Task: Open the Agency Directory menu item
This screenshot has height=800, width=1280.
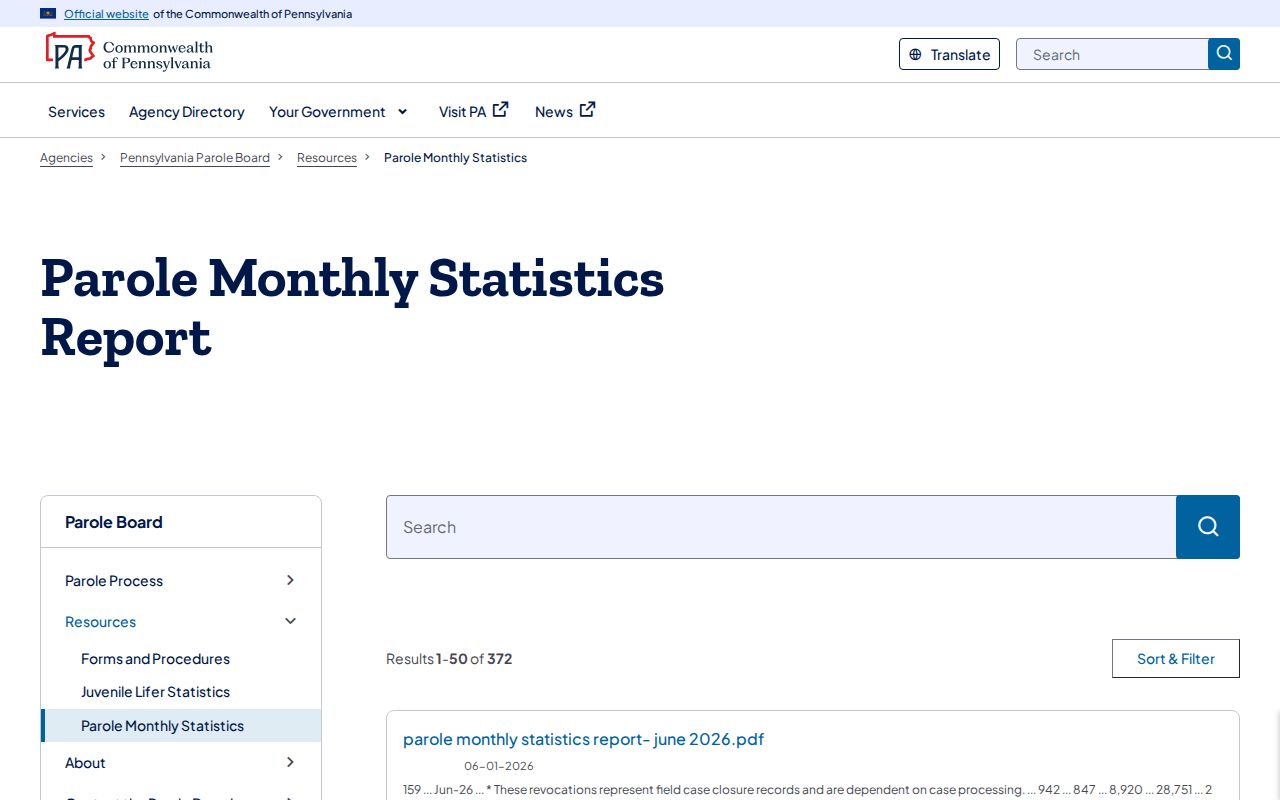Action: point(187,112)
